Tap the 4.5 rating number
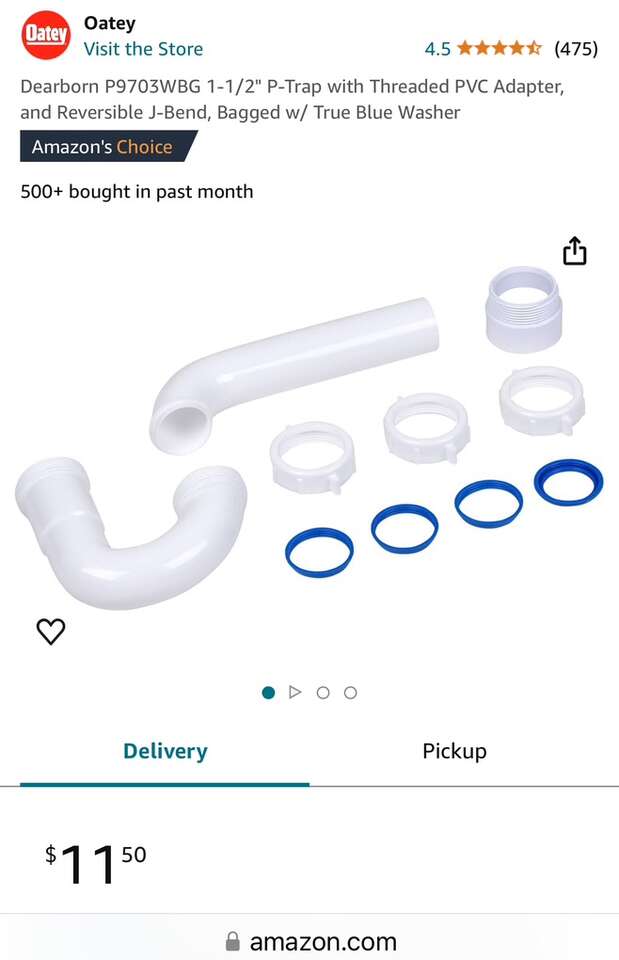The width and height of the screenshot is (619, 960). pyautogui.click(x=437, y=49)
